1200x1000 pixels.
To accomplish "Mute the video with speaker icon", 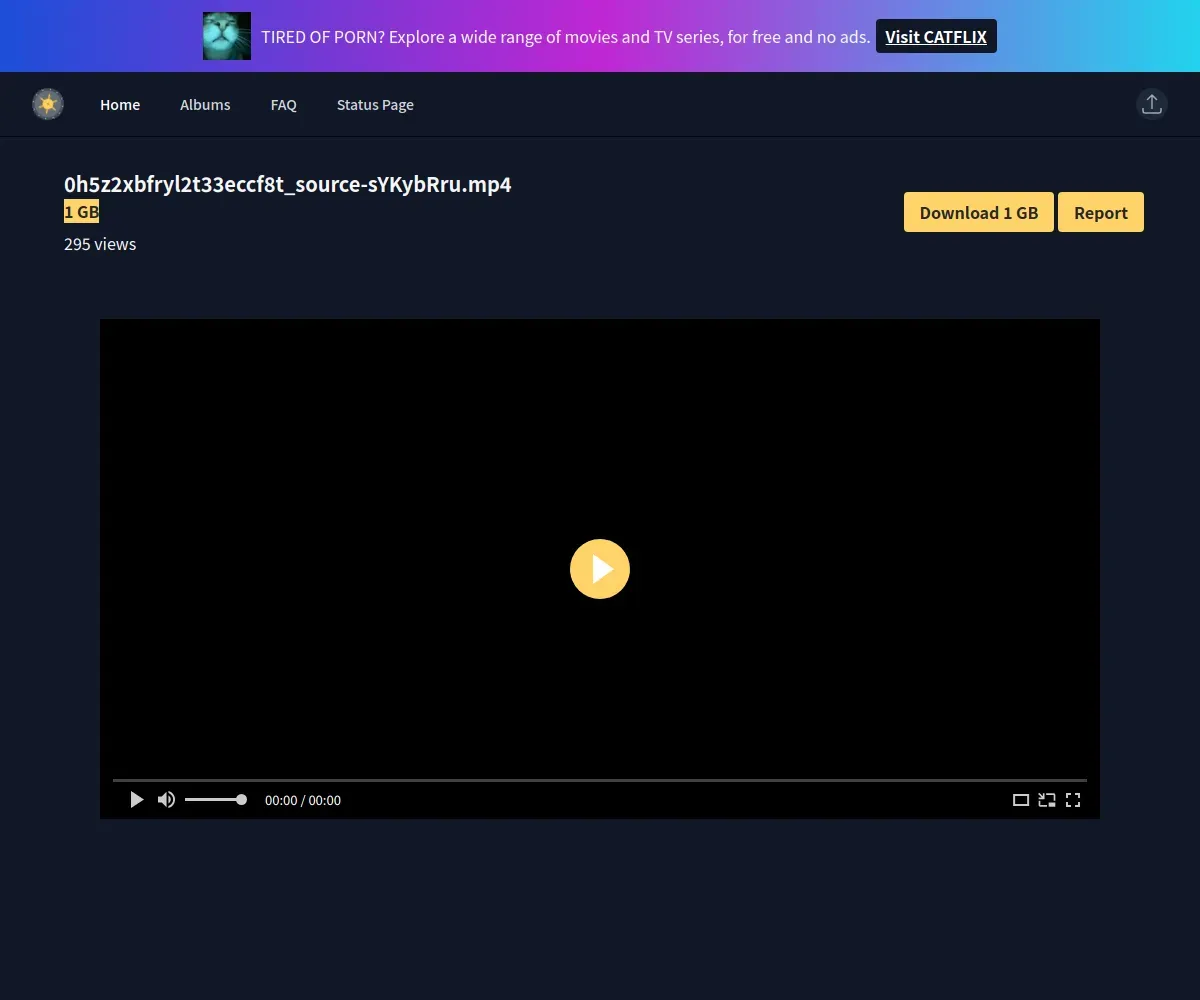I will tap(167, 800).
